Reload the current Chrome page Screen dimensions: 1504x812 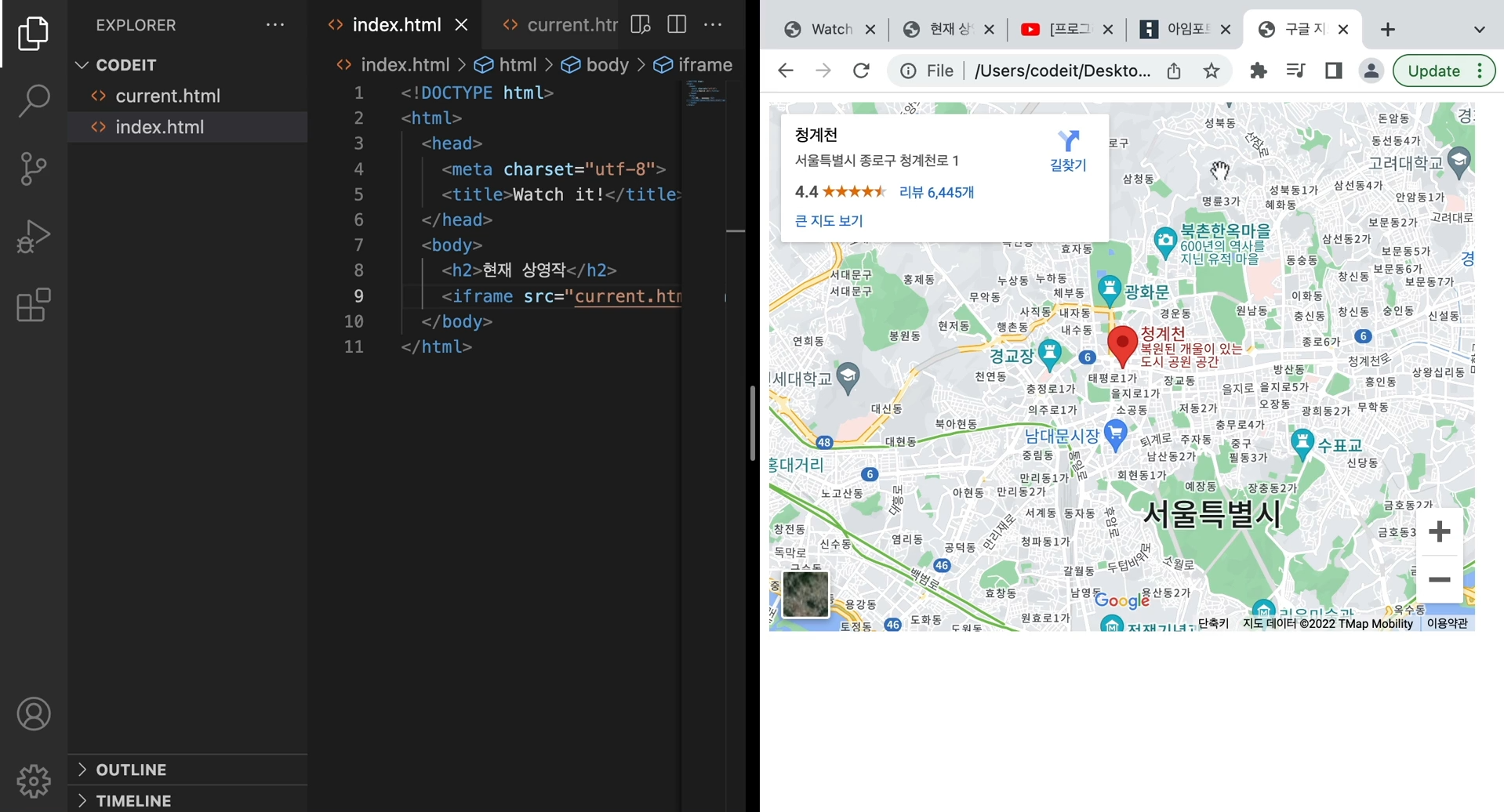[x=861, y=71]
